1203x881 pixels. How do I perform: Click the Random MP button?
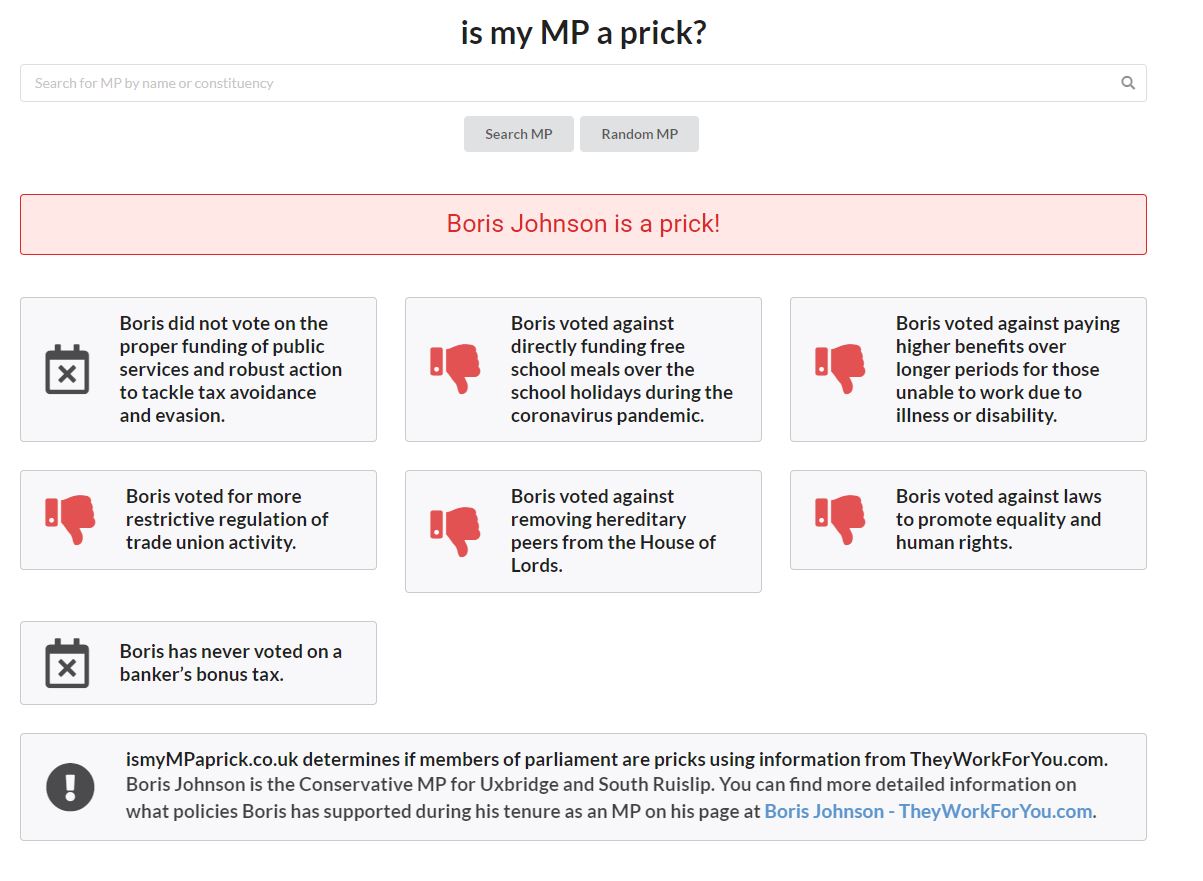point(639,134)
